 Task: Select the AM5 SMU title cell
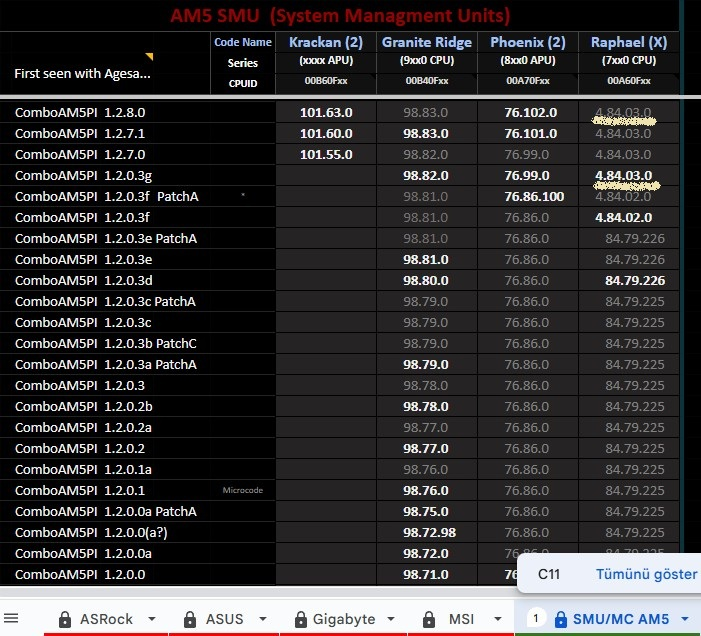tap(340, 16)
